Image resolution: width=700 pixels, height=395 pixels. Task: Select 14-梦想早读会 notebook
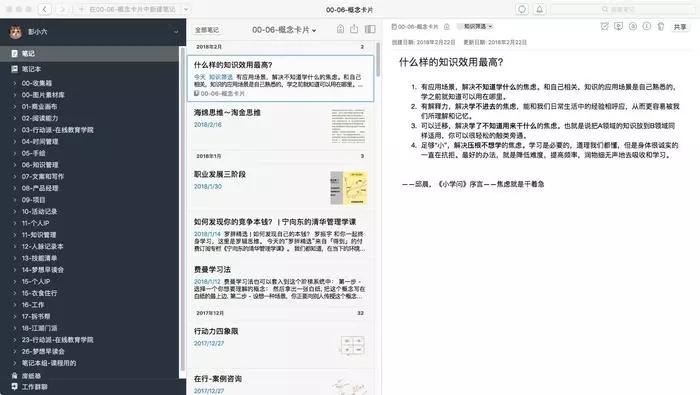coord(42,270)
